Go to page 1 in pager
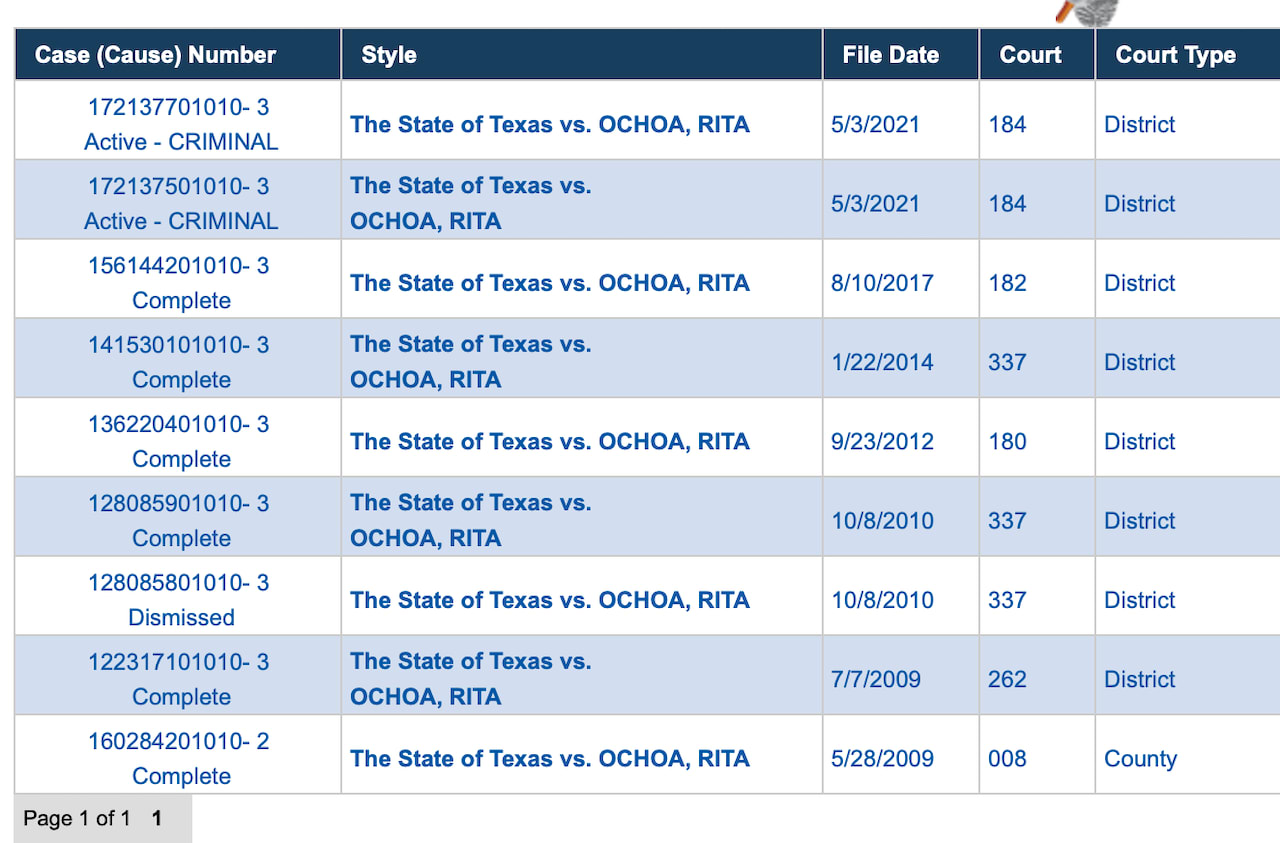This screenshot has height=843, width=1280. point(157,819)
